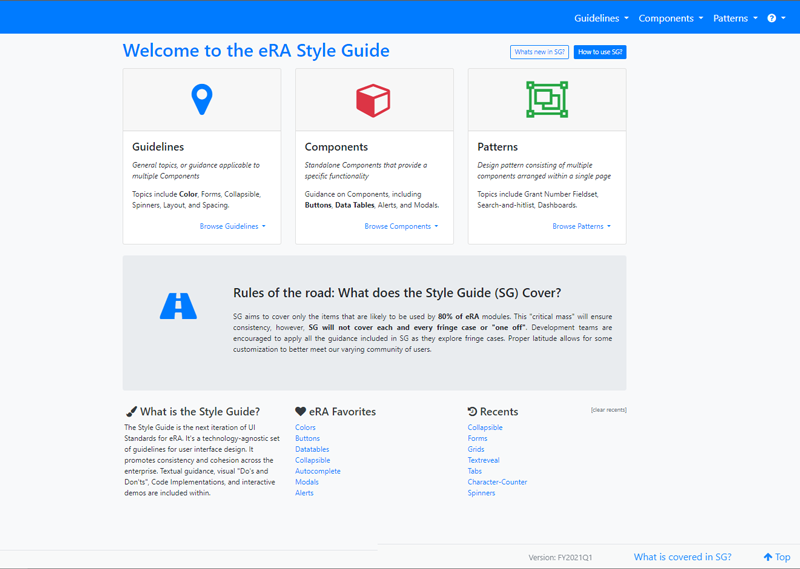The width and height of the screenshot is (800, 569).
Task: Click the blue map pin Guidelines icon
Action: [x=202, y=99]
